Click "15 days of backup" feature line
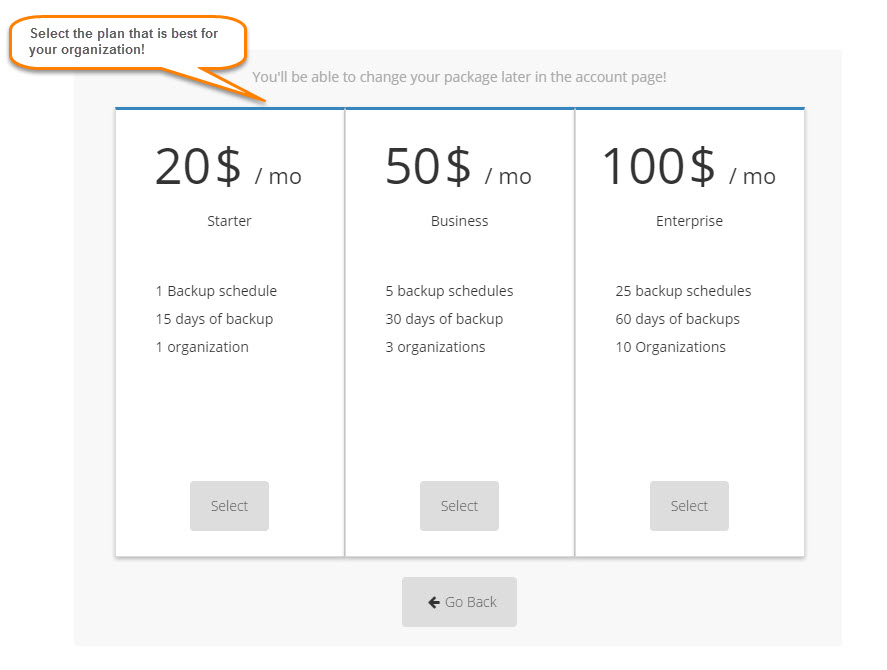 214,319
